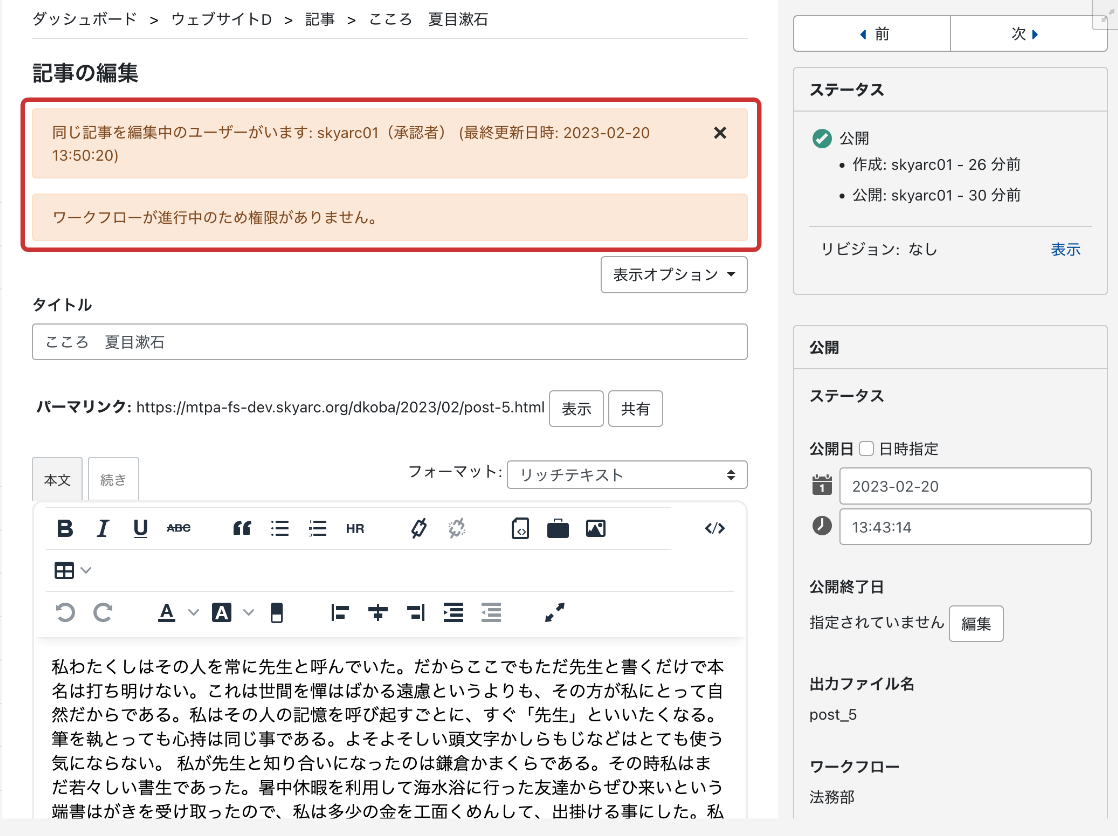Toggle fullscreen editor mode
The image size is (1118, 836).
tap(554, 613)
